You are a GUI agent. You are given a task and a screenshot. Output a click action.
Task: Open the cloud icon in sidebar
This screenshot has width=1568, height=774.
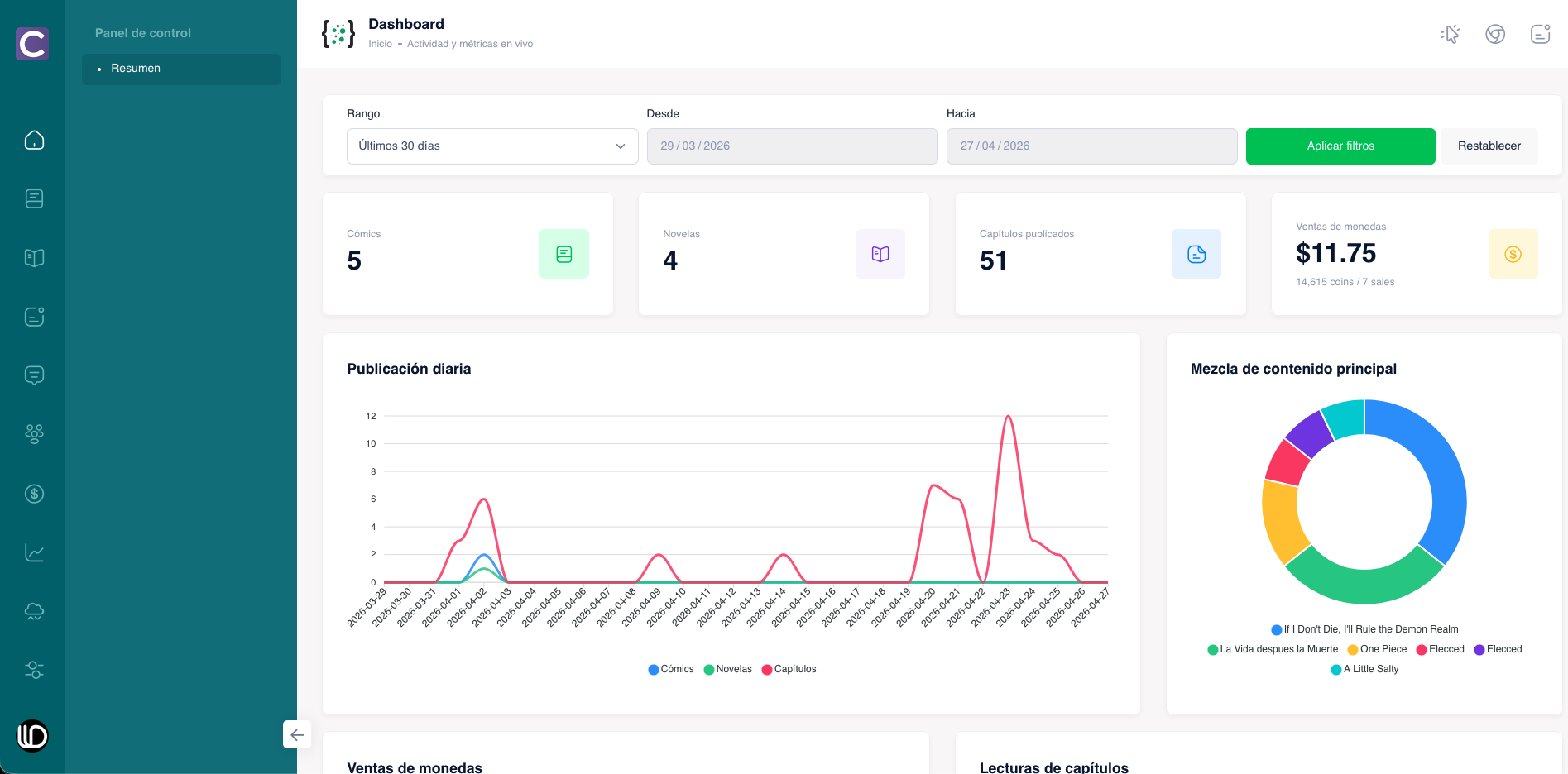tap(34, 611)
